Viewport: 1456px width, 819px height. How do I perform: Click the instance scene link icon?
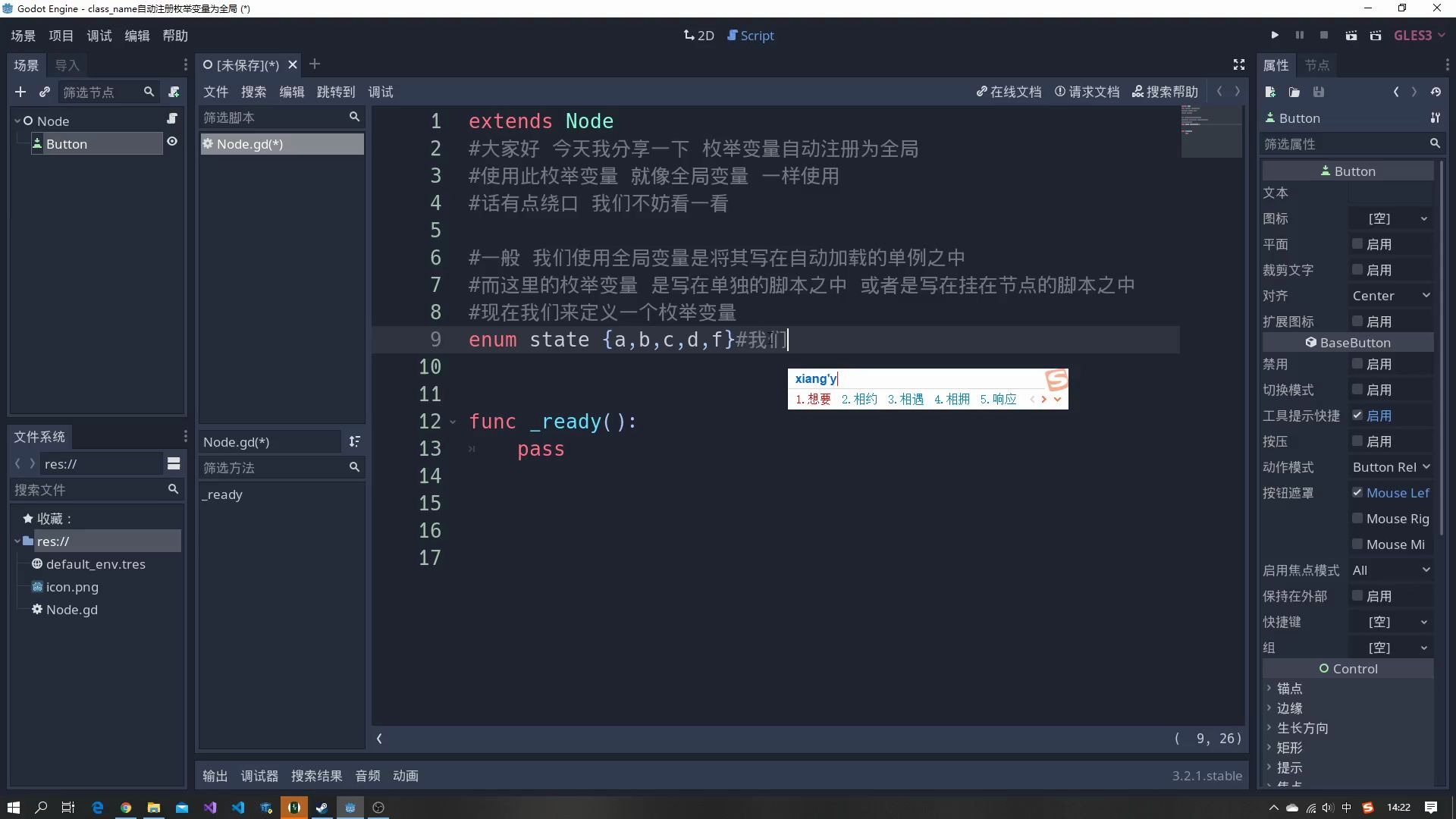[45, 93]
